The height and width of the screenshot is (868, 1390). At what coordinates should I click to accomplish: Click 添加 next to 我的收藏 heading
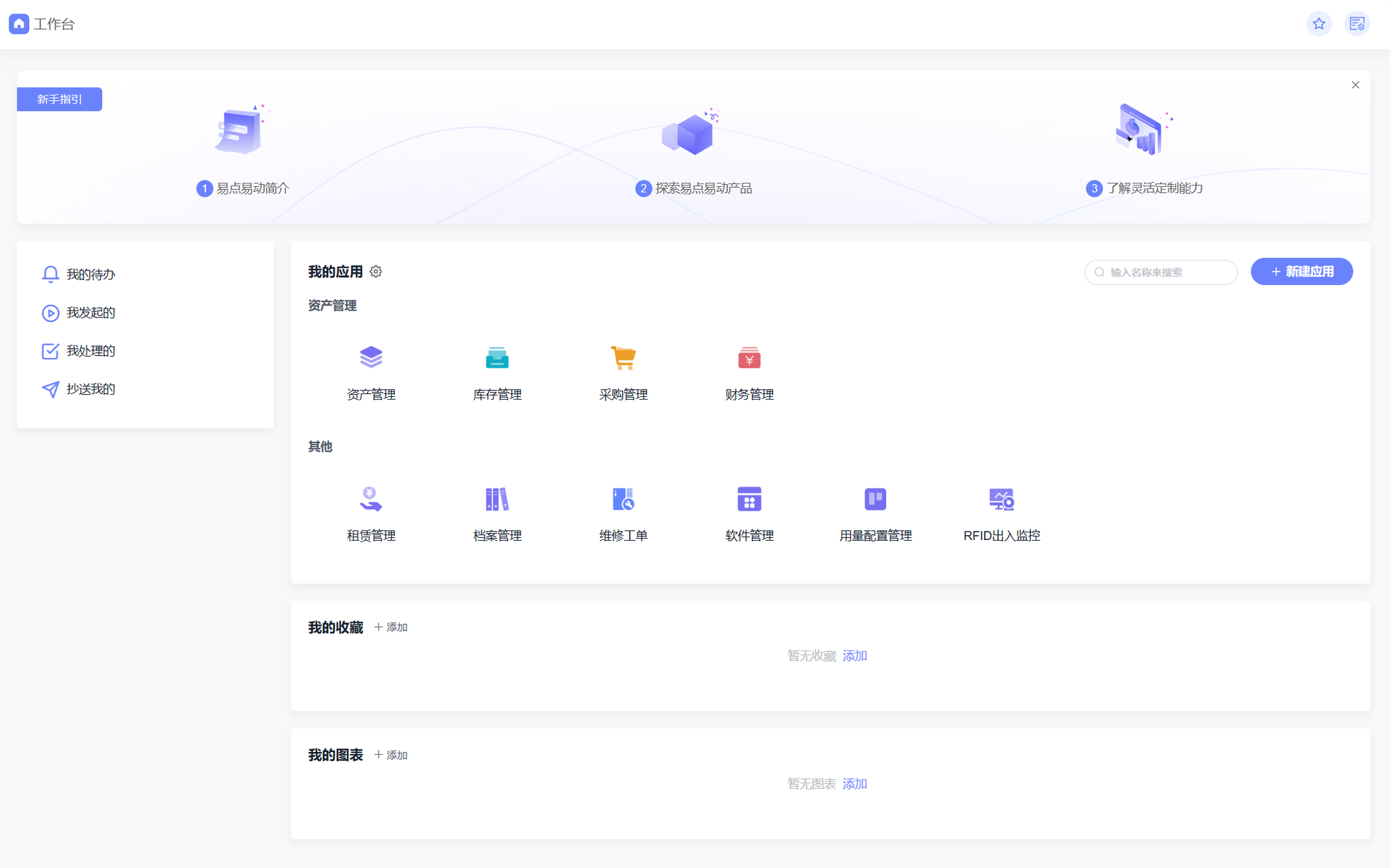coord(391,628)
